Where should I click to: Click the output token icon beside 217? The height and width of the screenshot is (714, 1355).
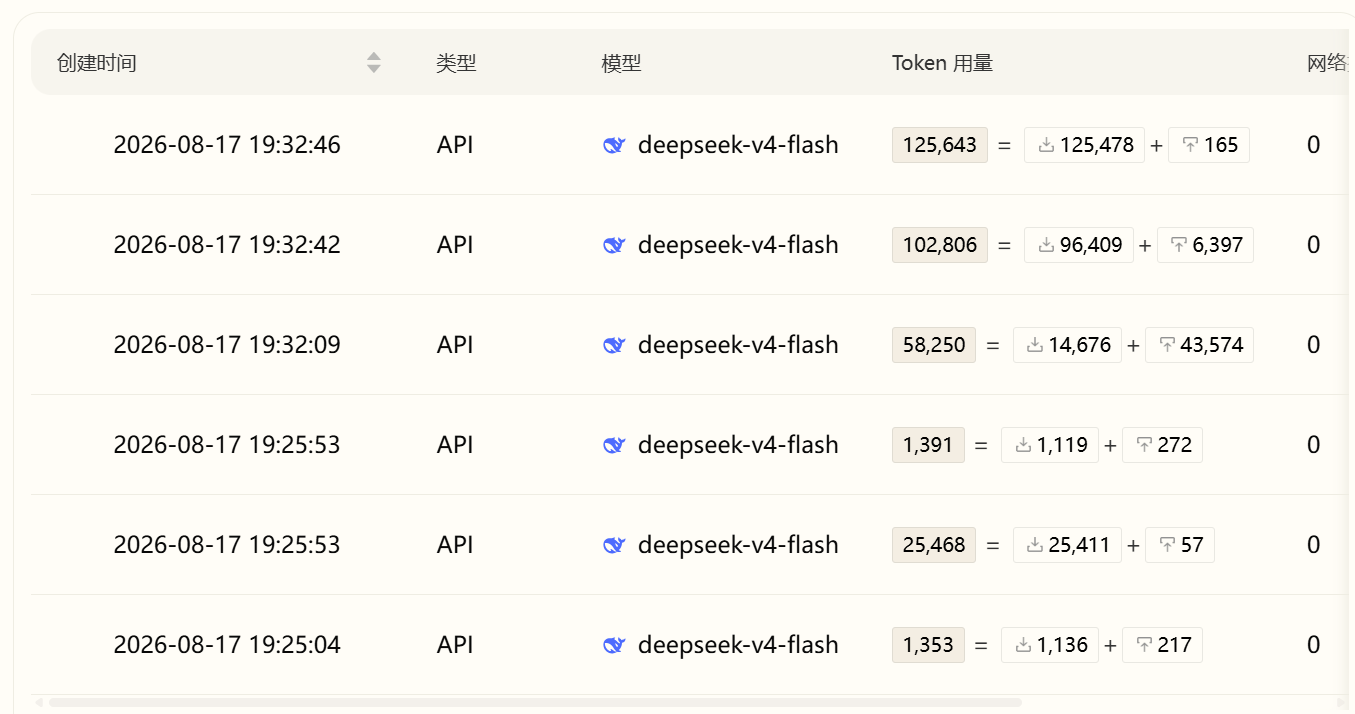[1144, 645]
